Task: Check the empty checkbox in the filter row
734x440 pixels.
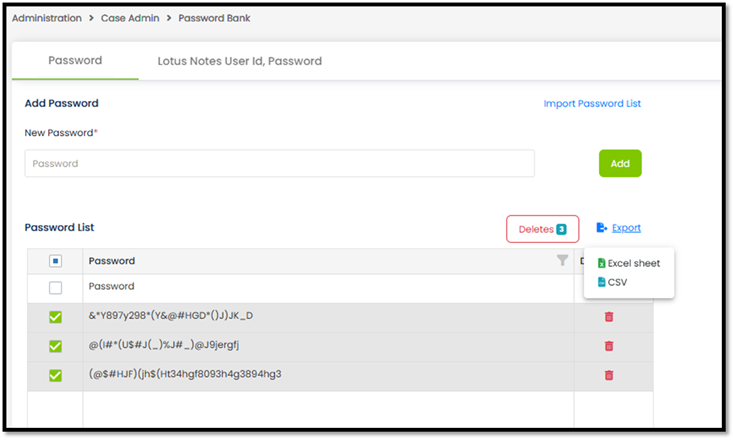Action: (55, 287)
